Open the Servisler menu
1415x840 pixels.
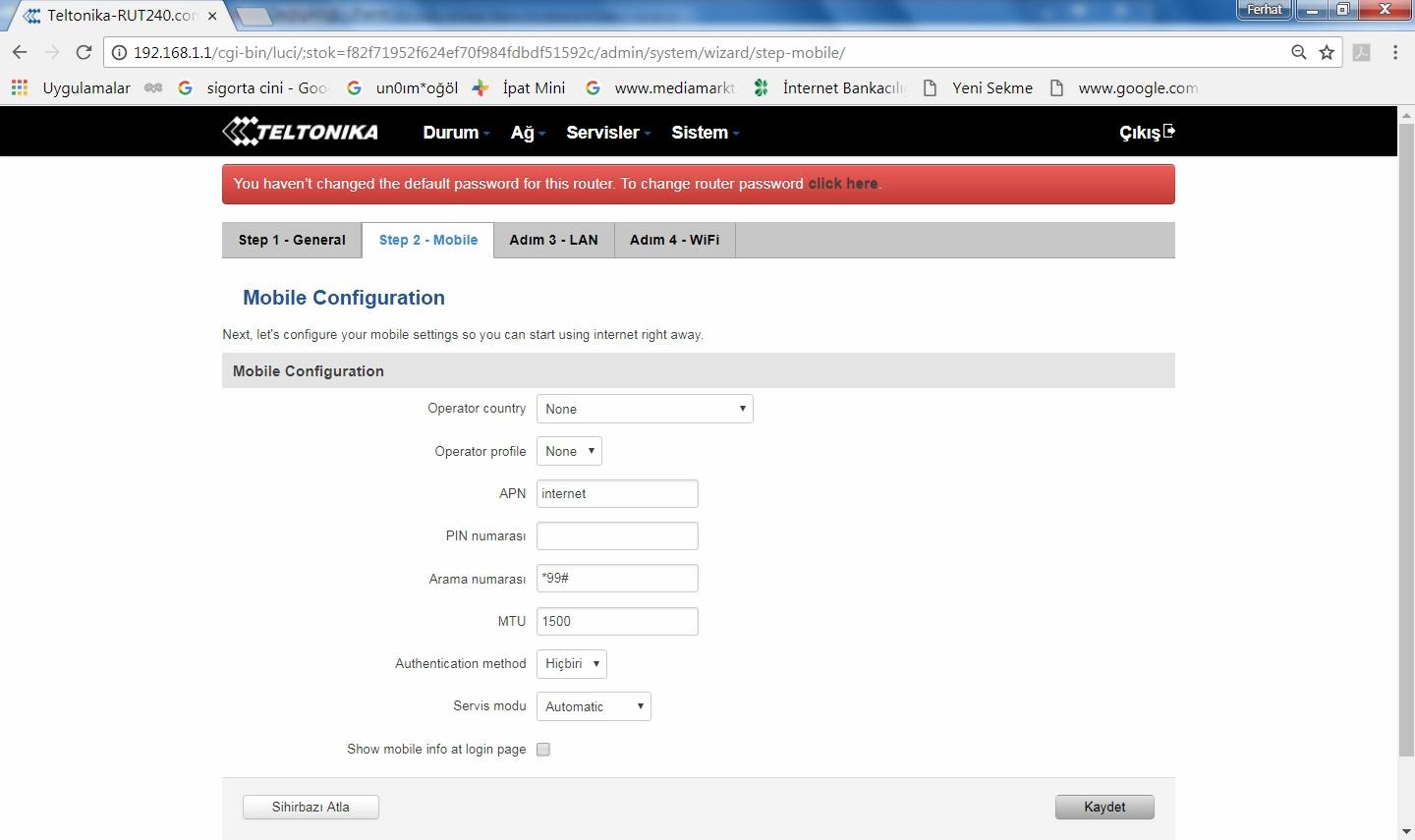click(607, 133)
